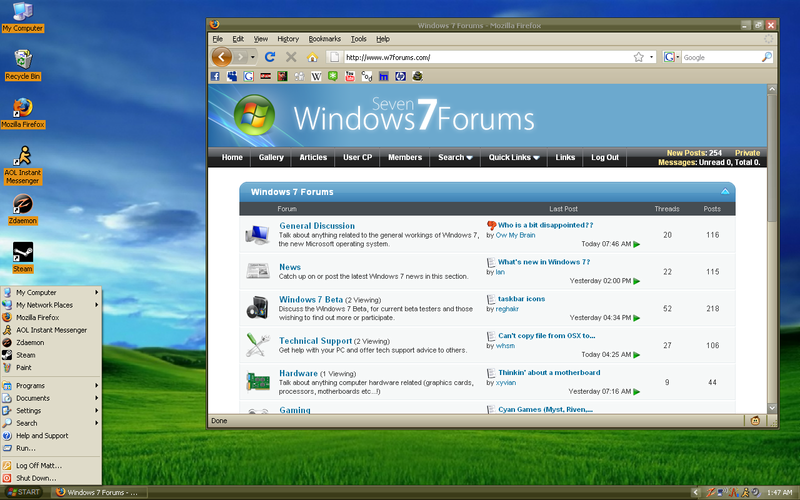Open the Technical Support forum link
This screenshot has width=800, height=500.
315,341
